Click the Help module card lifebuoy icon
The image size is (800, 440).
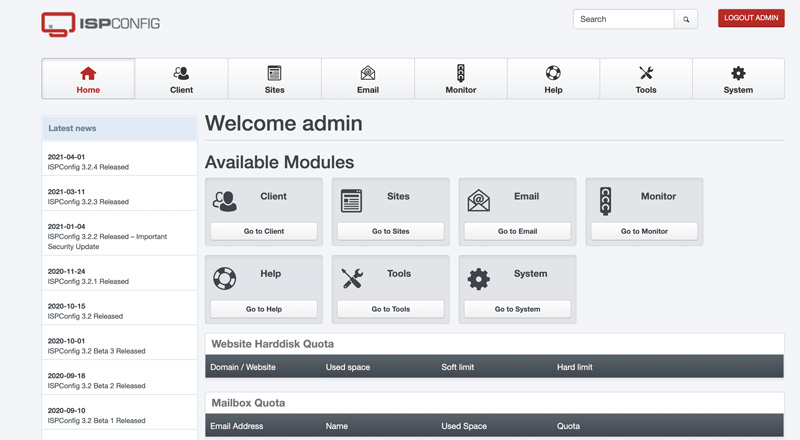click(224, 279)
